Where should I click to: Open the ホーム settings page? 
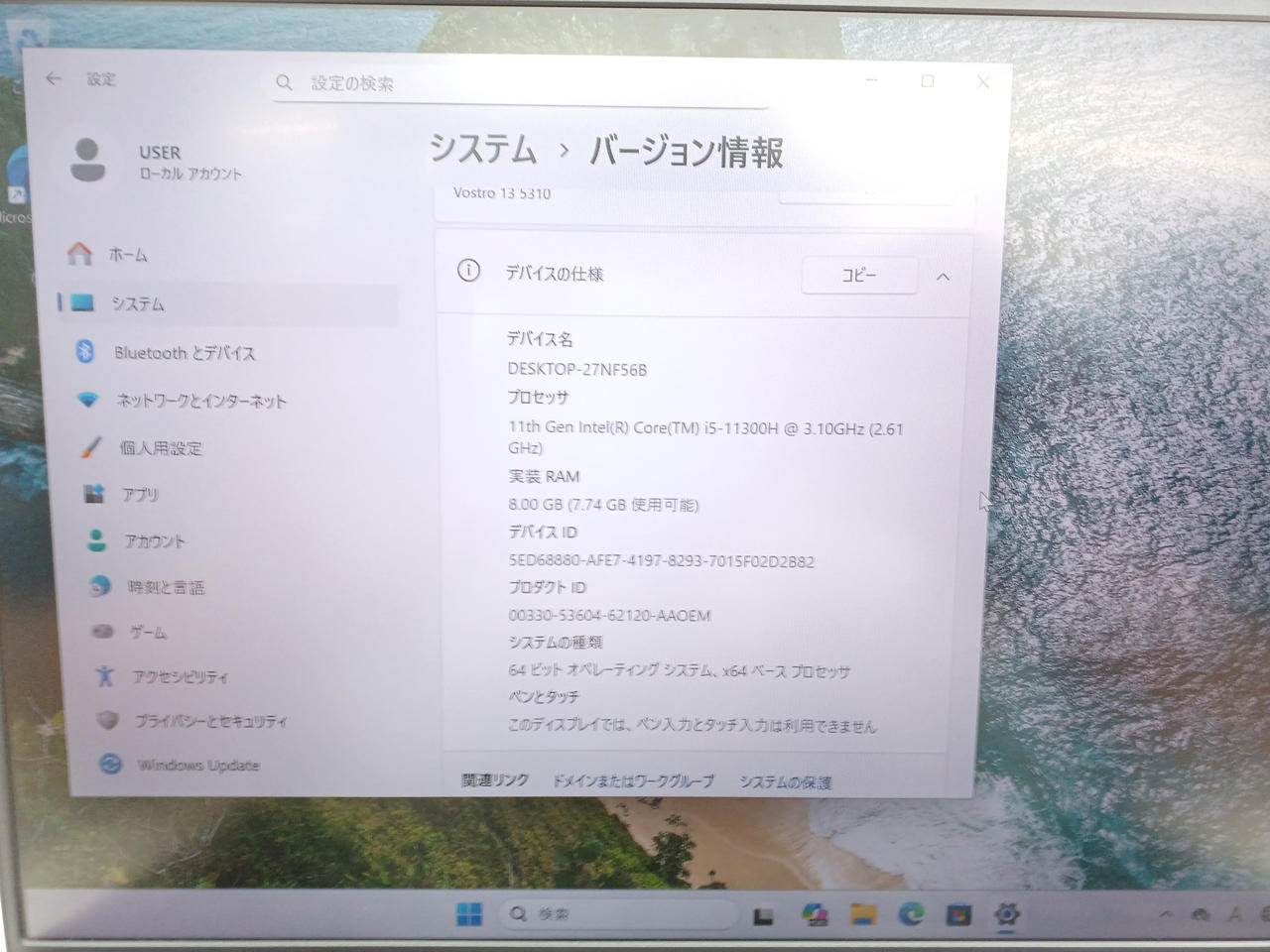(127, 255)
